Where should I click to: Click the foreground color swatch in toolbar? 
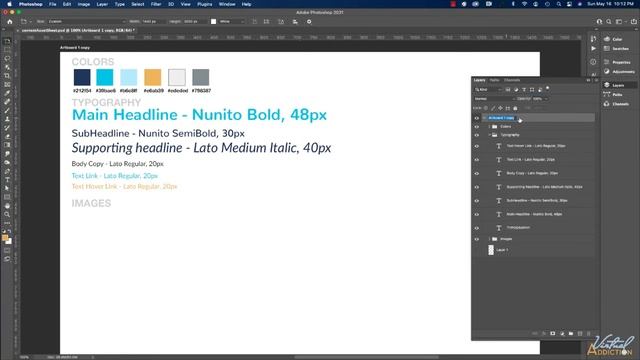5,238
